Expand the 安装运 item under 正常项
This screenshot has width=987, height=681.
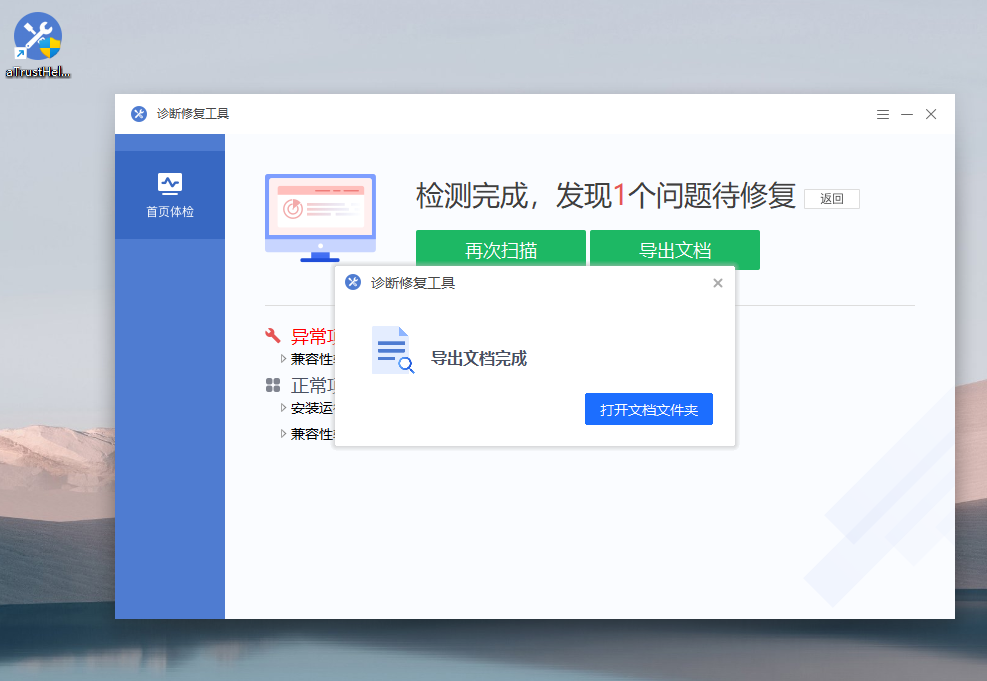pyautogui.click(x=284, y=408)
